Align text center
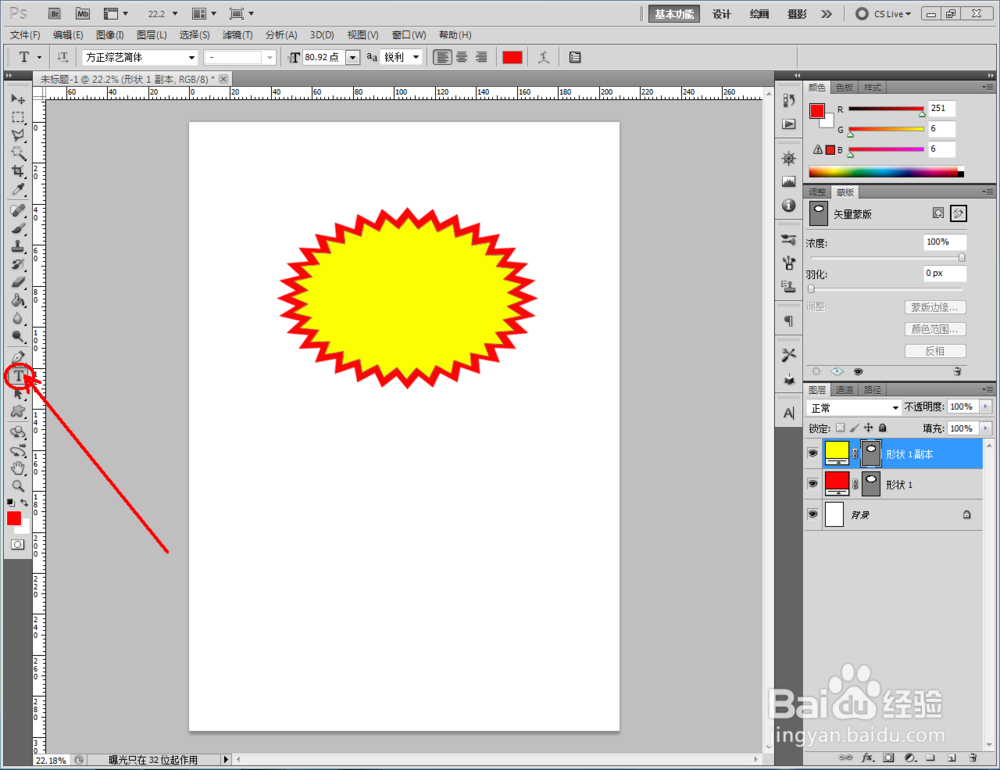This screenshot has width=1000, height=770. pyautogui.click(x=462, y=57)
